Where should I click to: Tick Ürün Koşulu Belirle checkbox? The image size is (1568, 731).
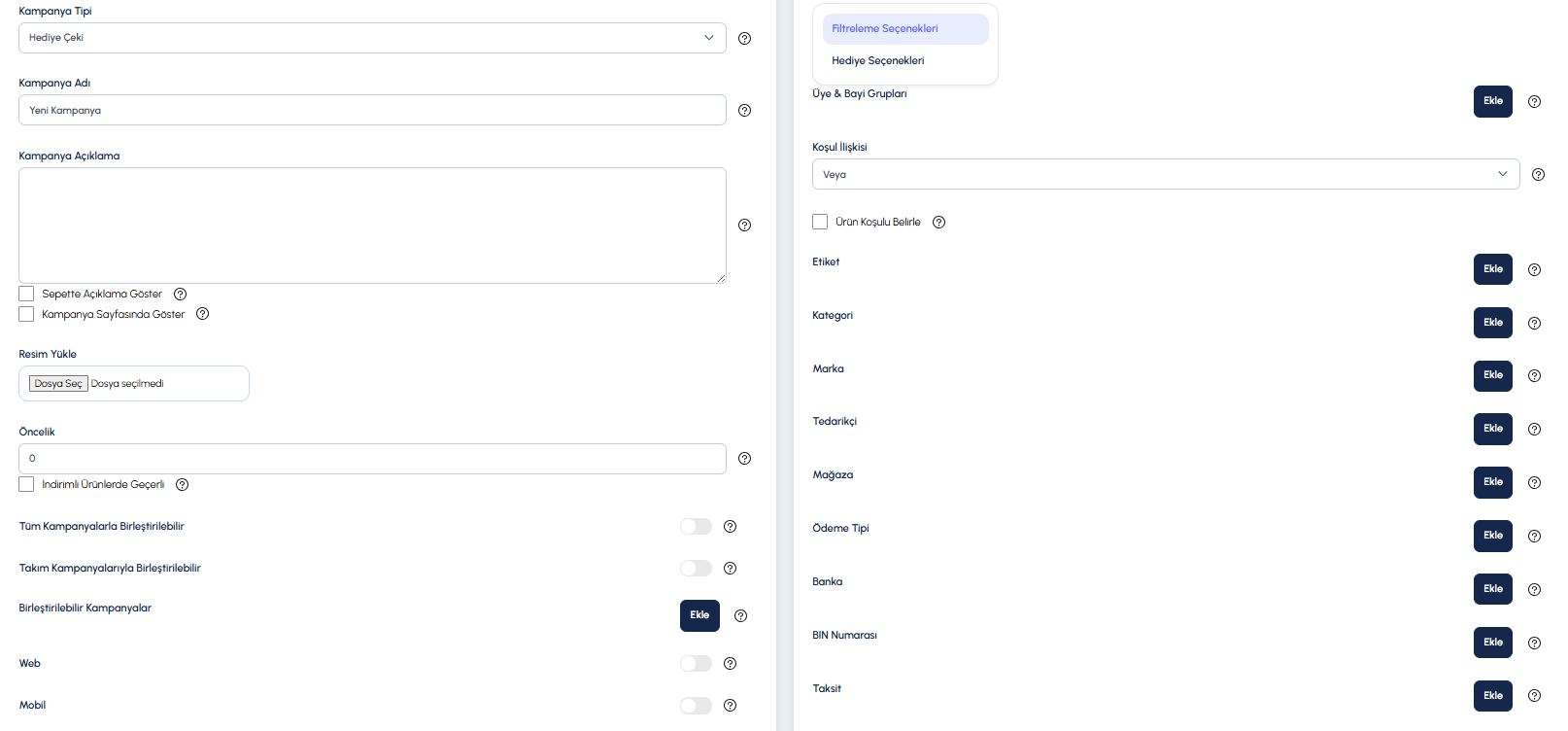[x=820, y=222]
